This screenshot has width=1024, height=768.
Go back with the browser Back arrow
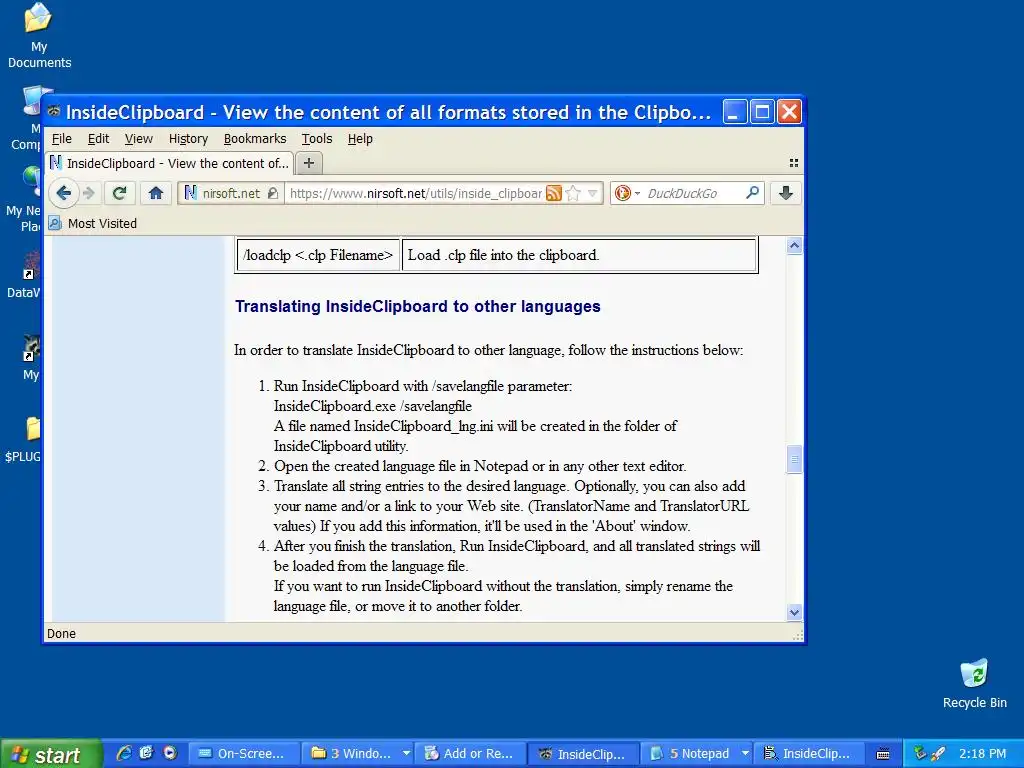tap(63, 193)
